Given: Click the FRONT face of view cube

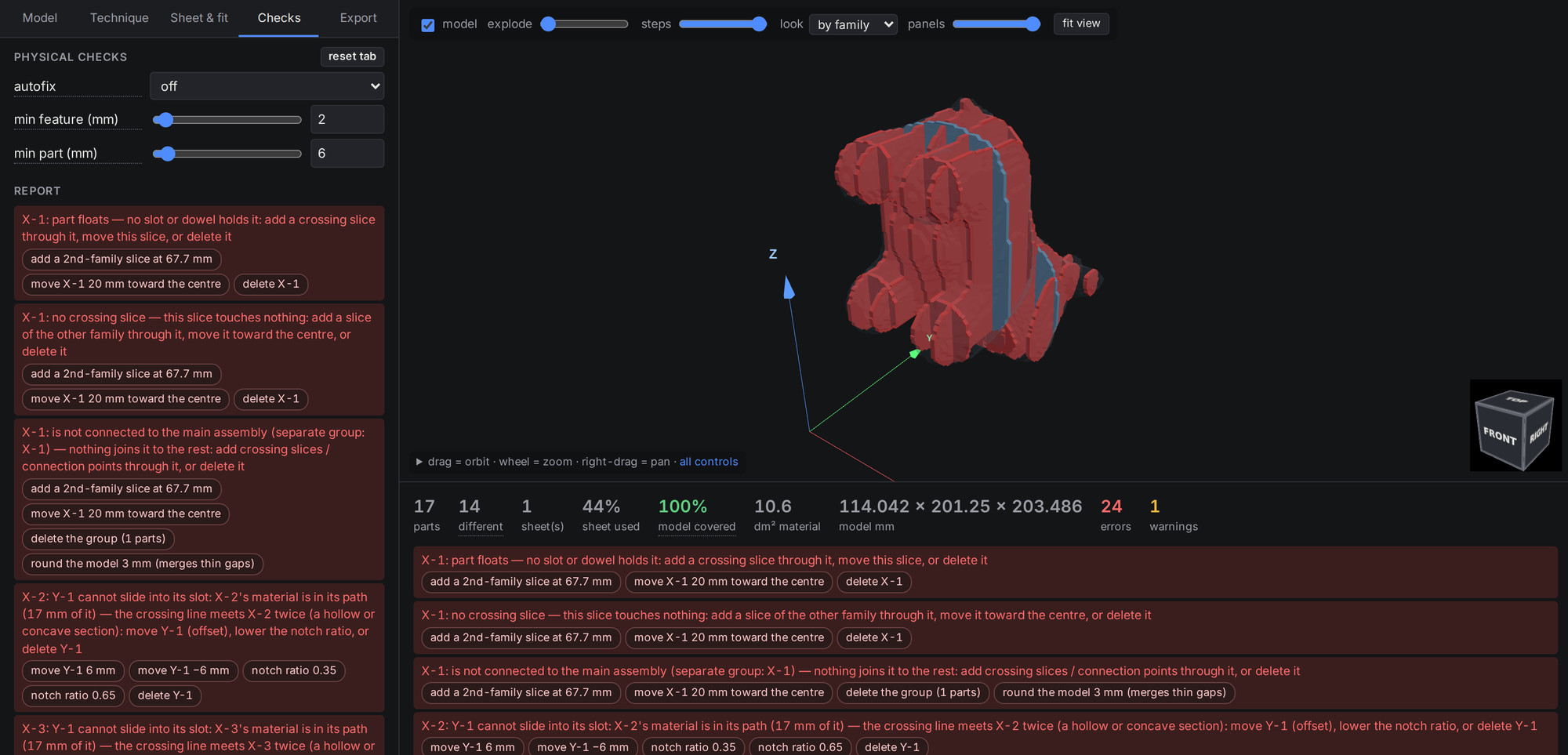Looking at the screenshot, I should coord(1499,435).
